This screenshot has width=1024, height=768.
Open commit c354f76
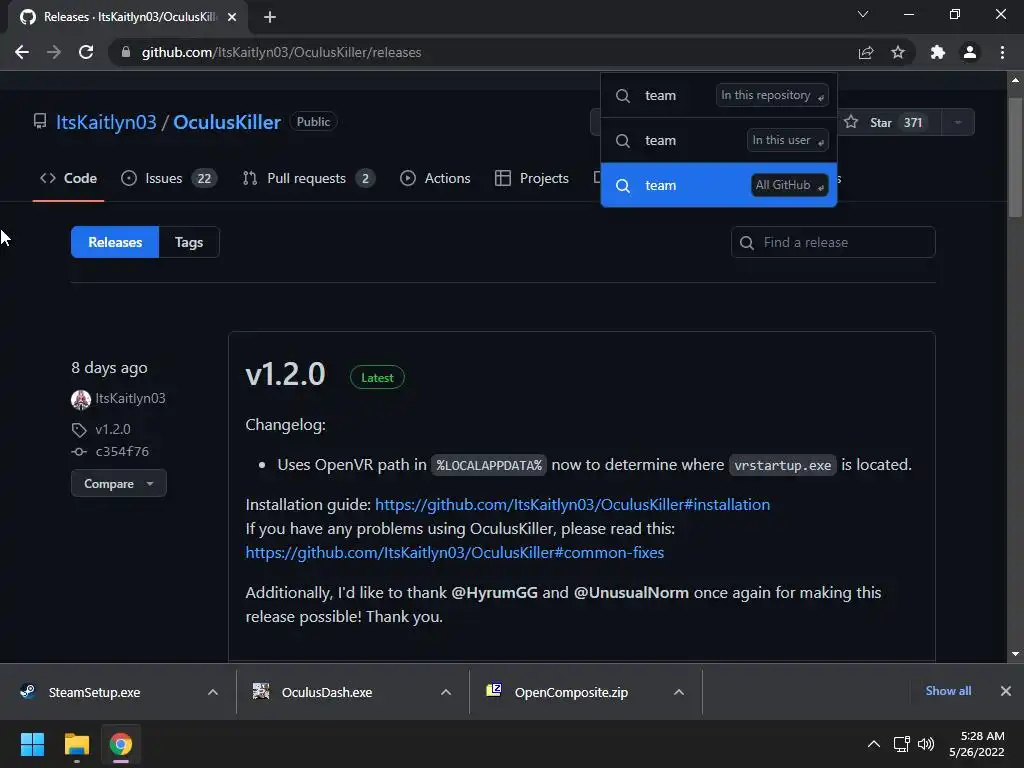point(122,452)
